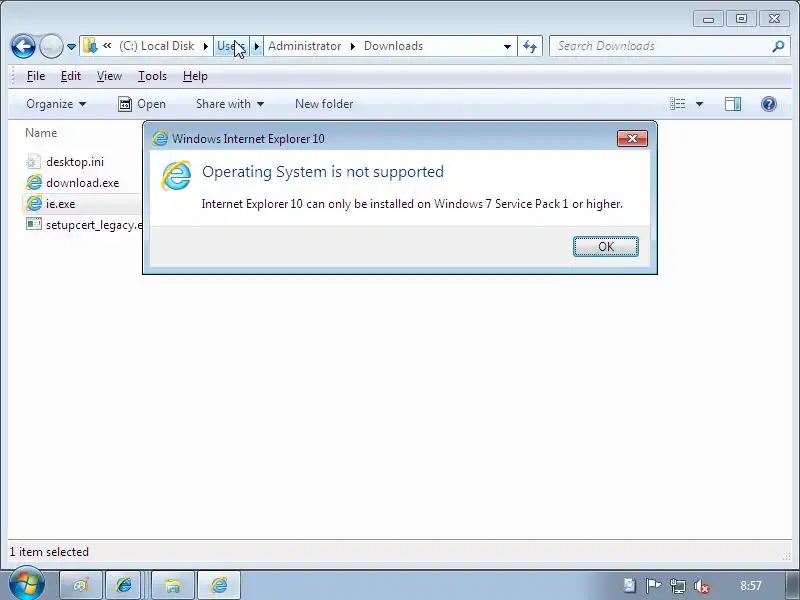Open Internet Explorer from pinned taskbar
This screenshot has width=800, height=600.
tap(124, 585)
